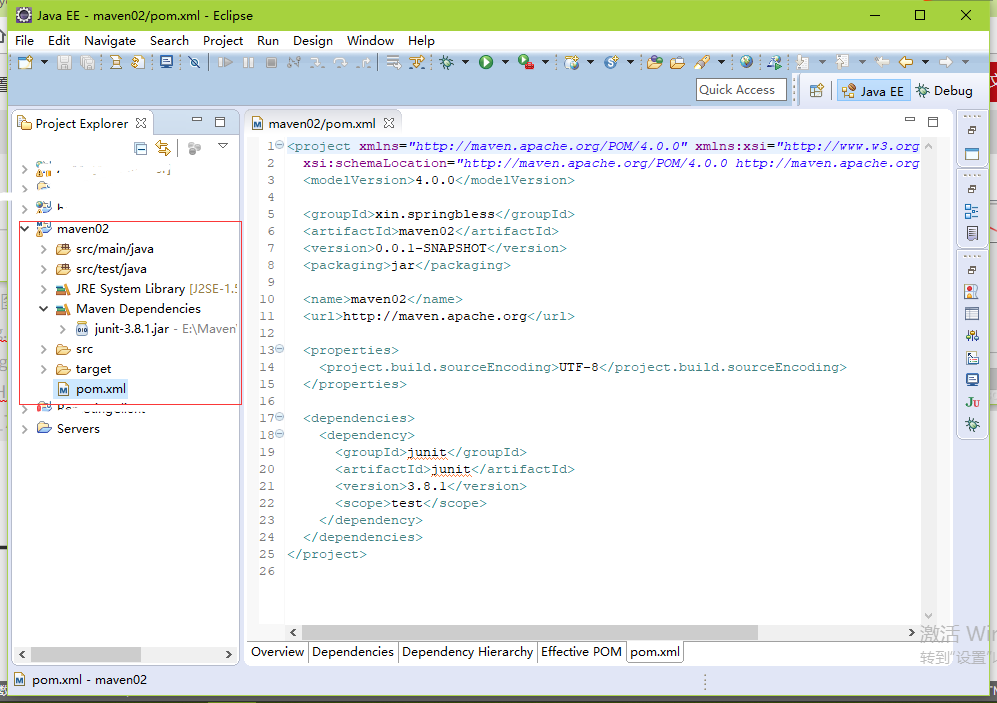Screen dimensions: 997x703
Task: Click the Open Perspective icon
Action: [x=817, y=91]
